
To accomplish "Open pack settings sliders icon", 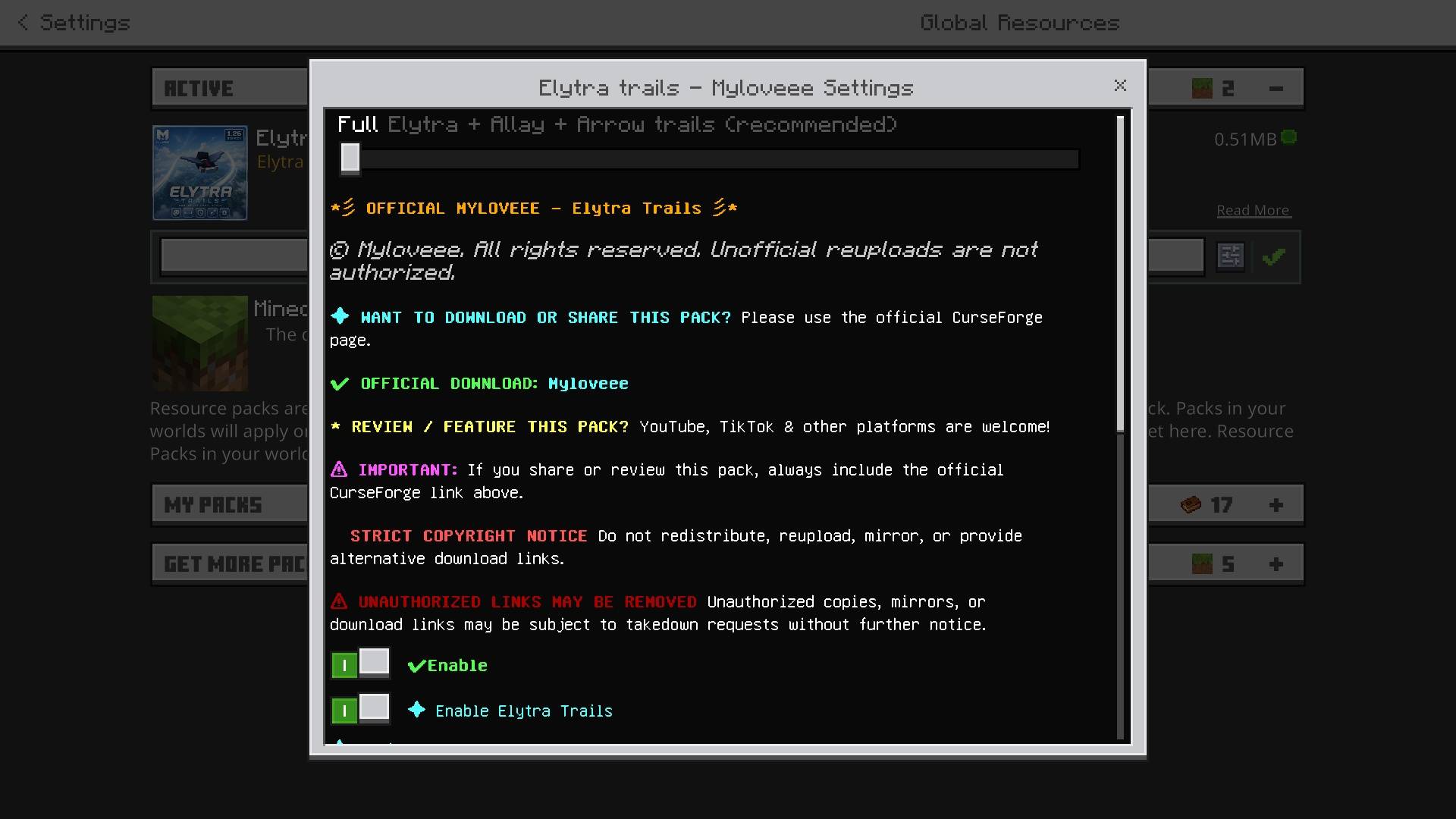I will click(x=1230, y=256).
